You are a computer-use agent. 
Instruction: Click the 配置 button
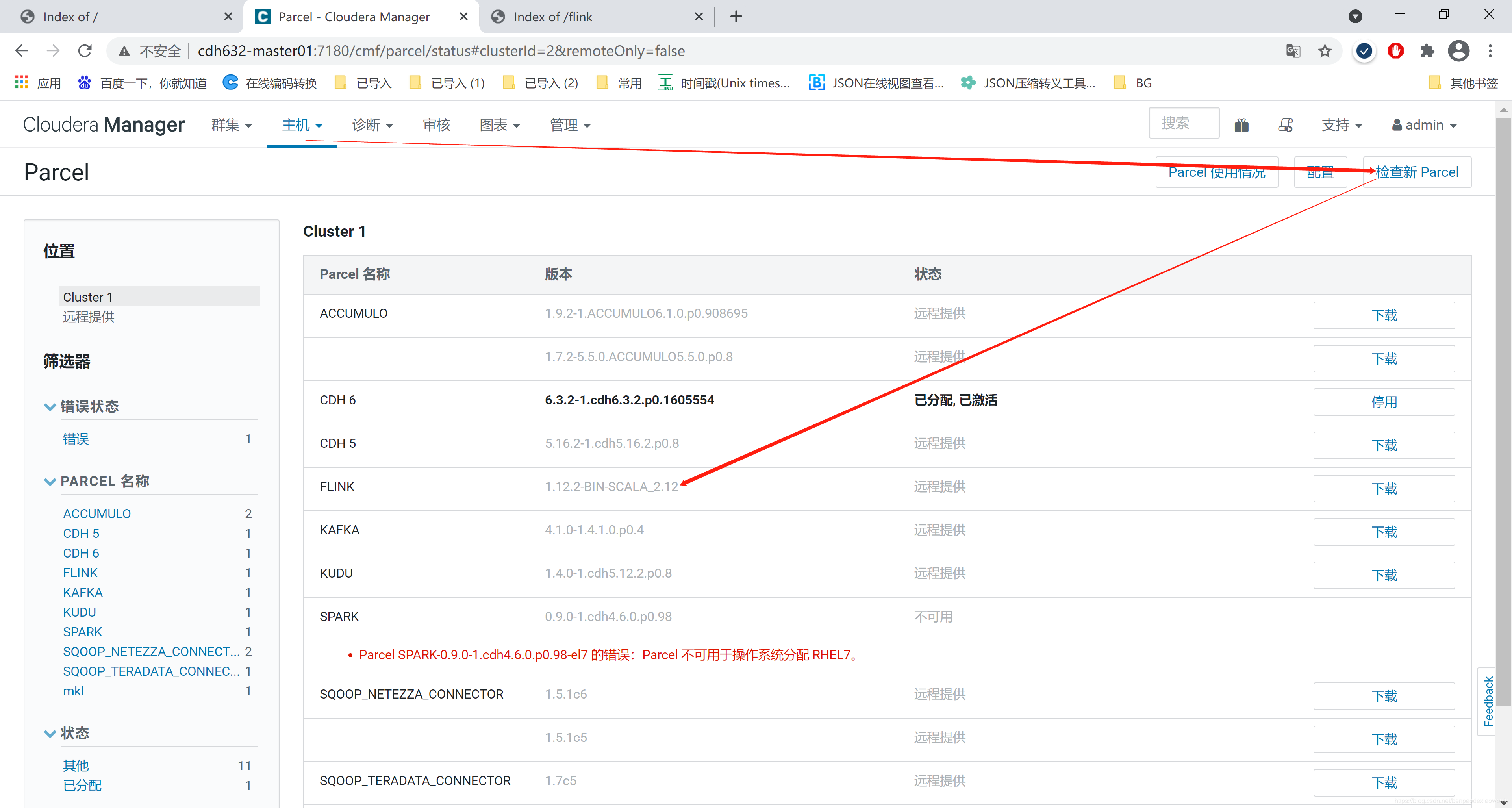pos(1320,172)
